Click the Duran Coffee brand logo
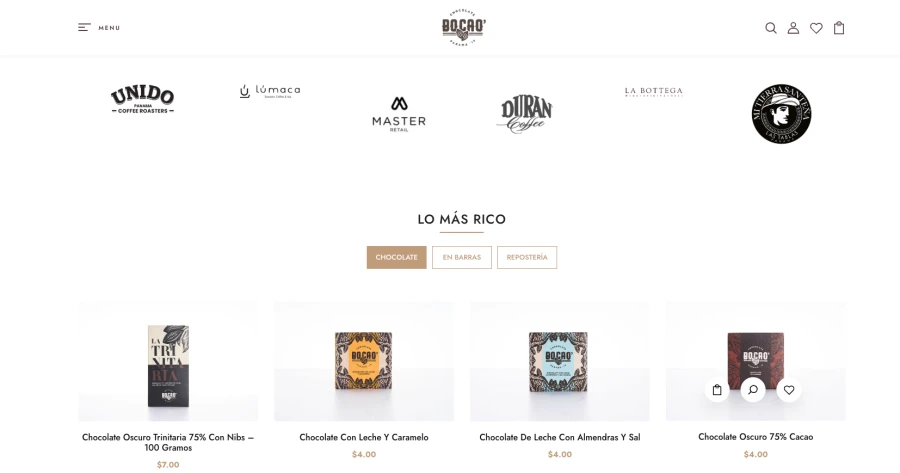Viewport: 900px width, 473px height. pyautogui.click(x=526, y=114)
